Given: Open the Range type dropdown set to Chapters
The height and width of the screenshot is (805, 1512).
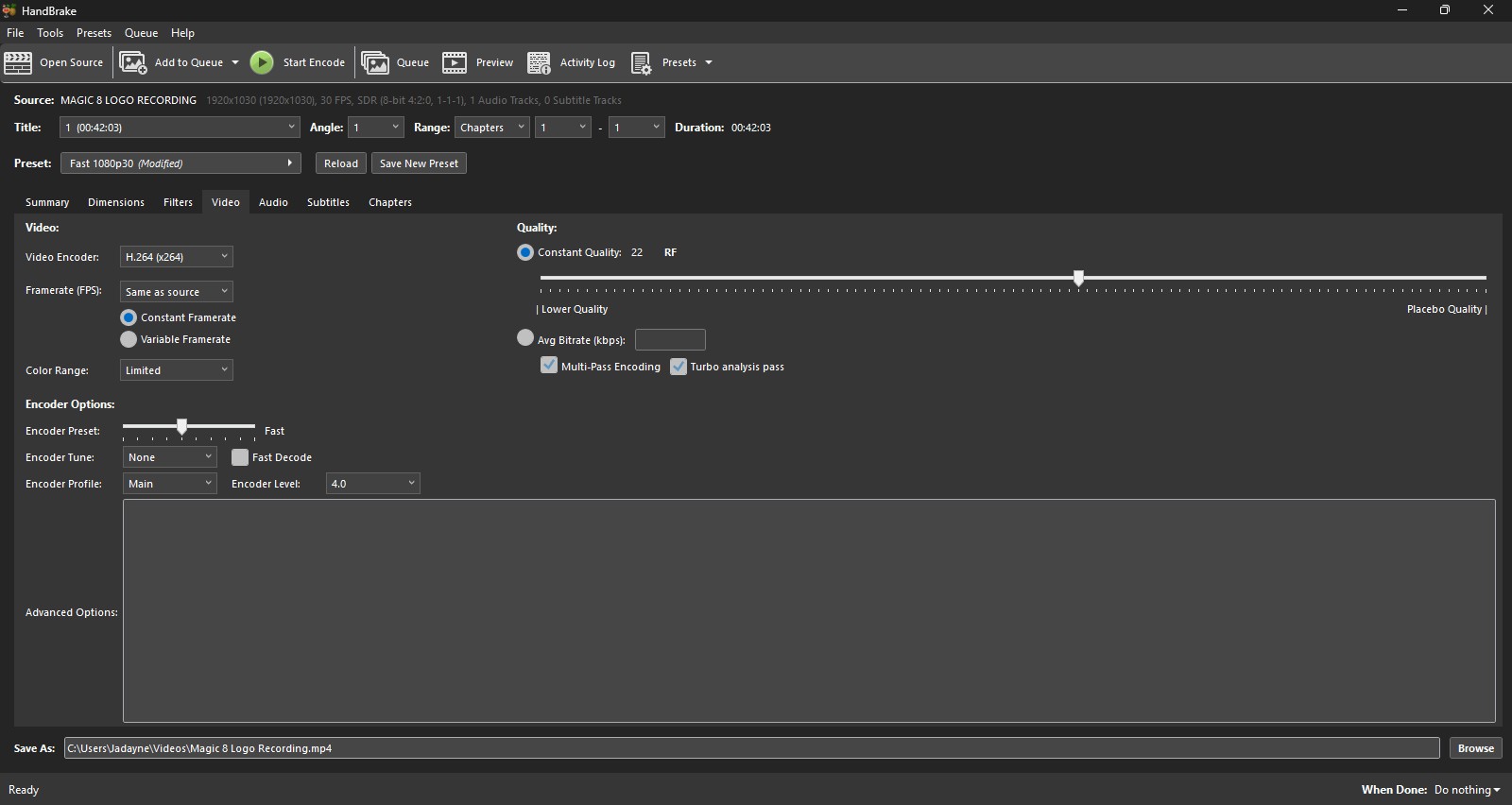Looking at the screenshot, I should [491, 128].
